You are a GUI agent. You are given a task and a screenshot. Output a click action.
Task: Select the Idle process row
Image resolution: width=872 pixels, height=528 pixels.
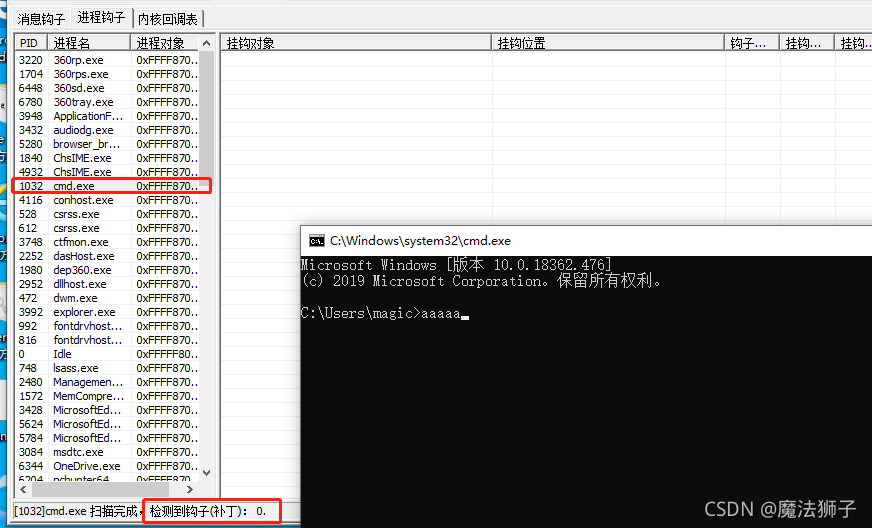click(107, 354)
